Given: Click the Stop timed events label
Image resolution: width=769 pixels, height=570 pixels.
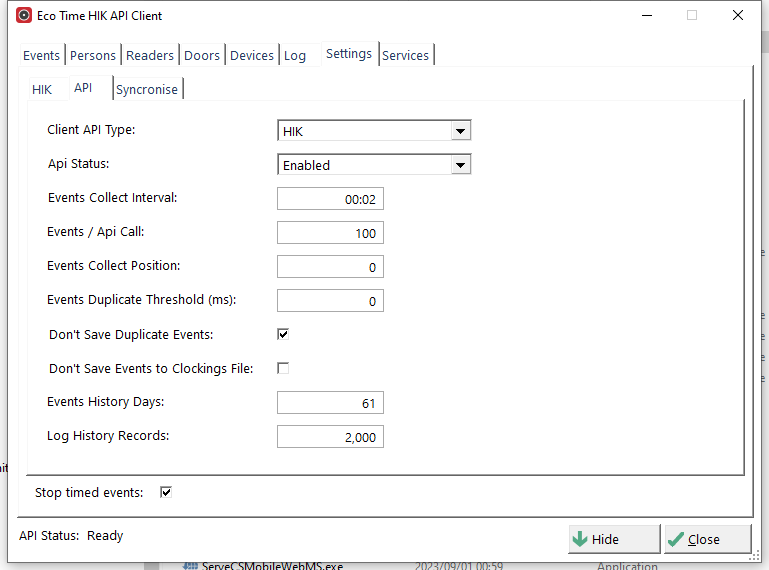Looking at the screenshot, I should coord(89,492).
